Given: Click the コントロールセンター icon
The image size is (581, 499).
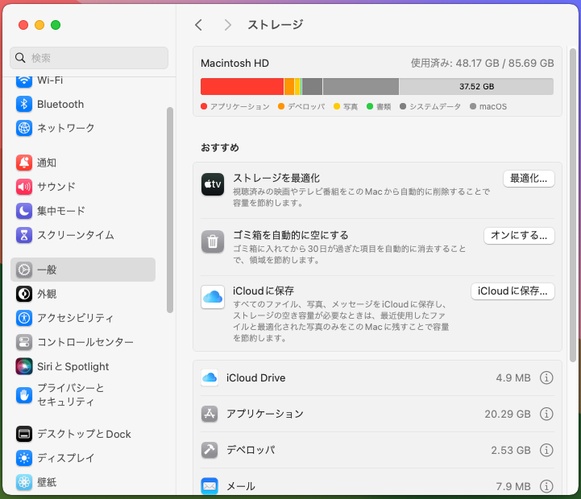Looking at the screenshot, I should (x=24, y=342).
